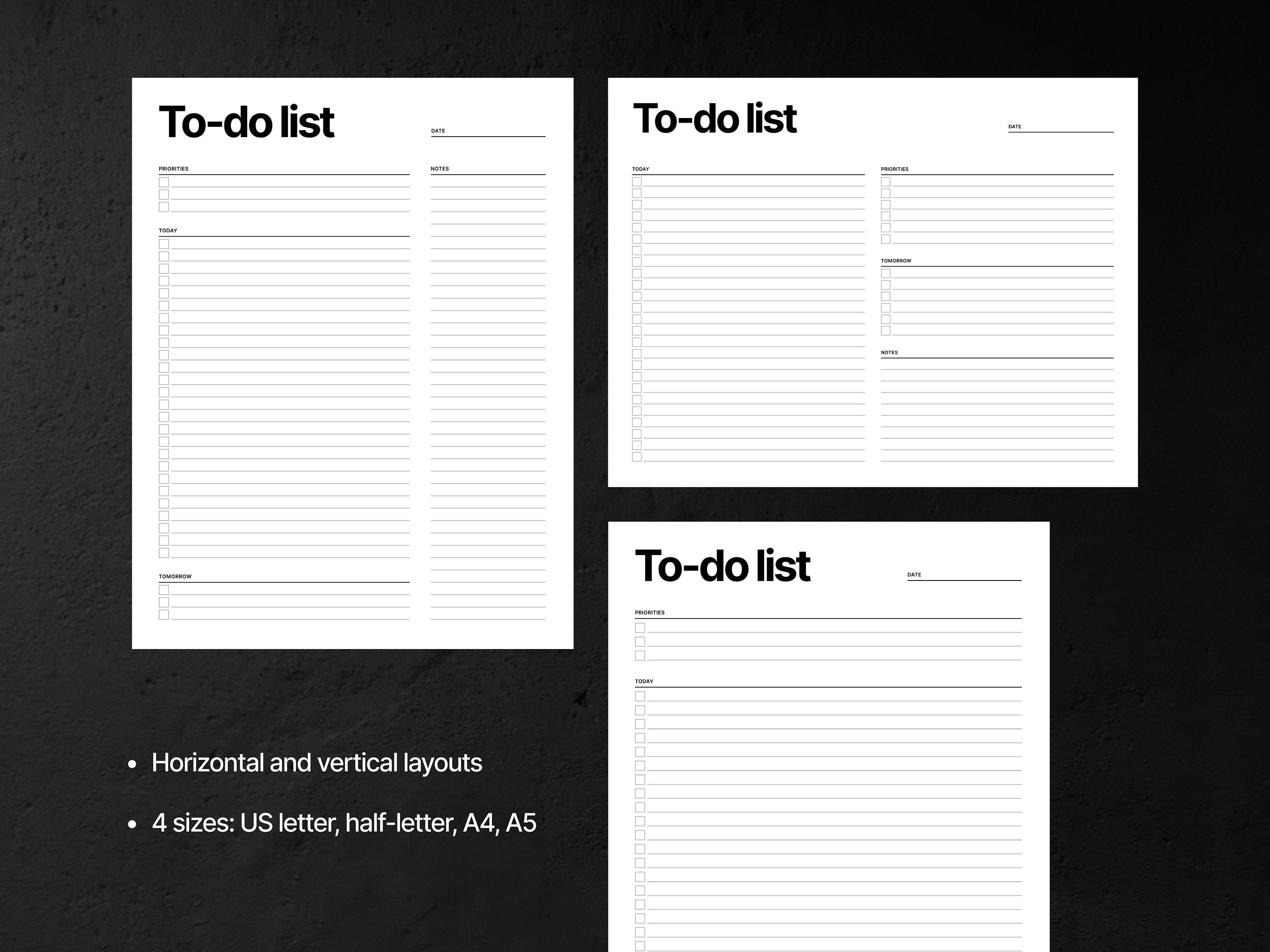Tick the first Tomorrow checkbox on the landscape page
1270x952 pixels.
886,274
